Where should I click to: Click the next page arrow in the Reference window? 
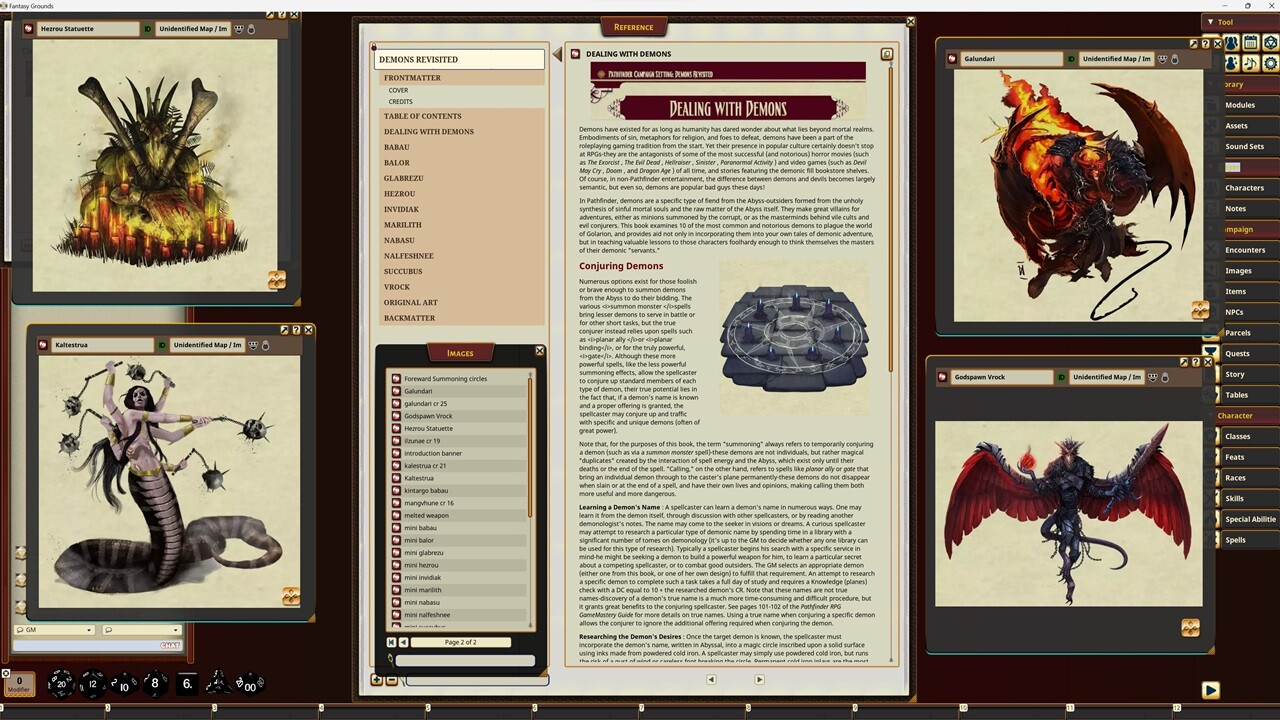click(x=759, y=679)
